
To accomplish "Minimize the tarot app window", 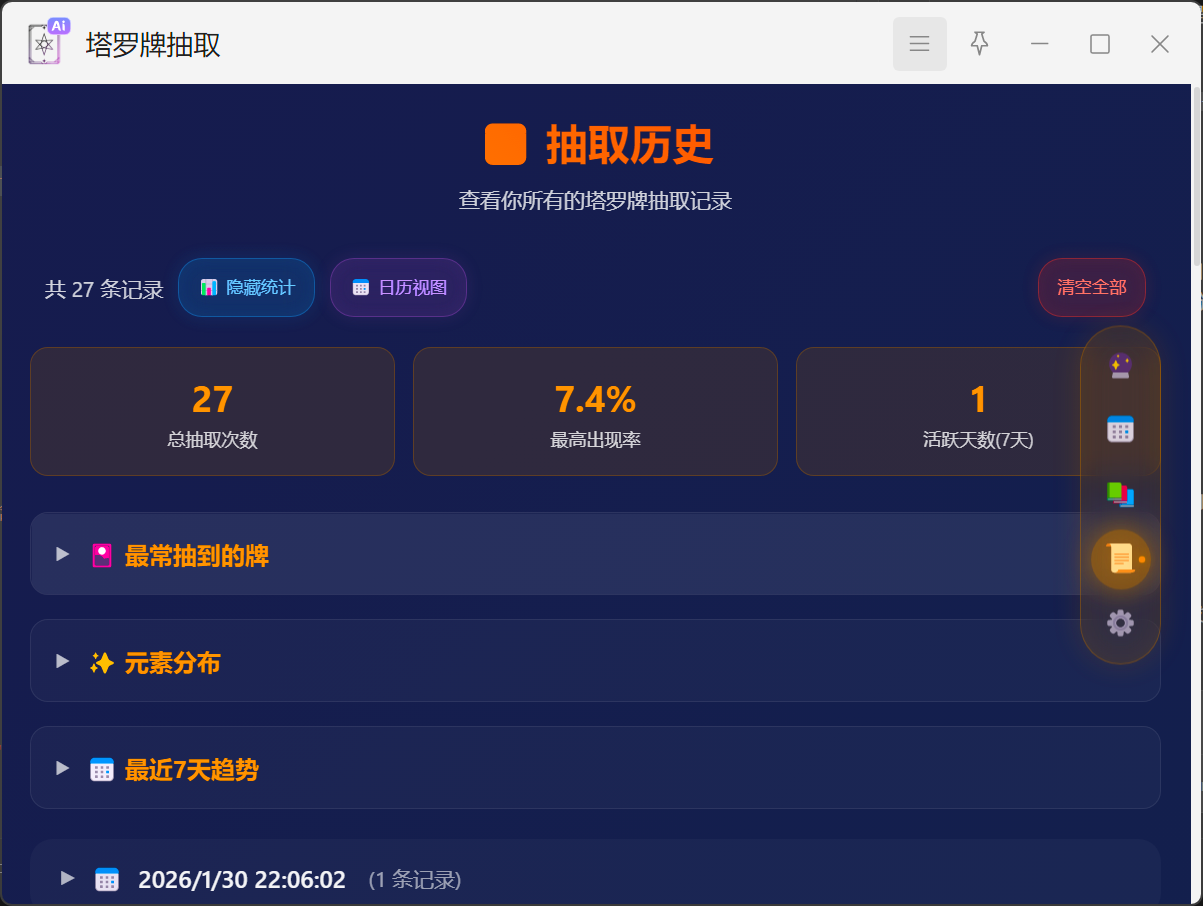I will coord(1039,44).
